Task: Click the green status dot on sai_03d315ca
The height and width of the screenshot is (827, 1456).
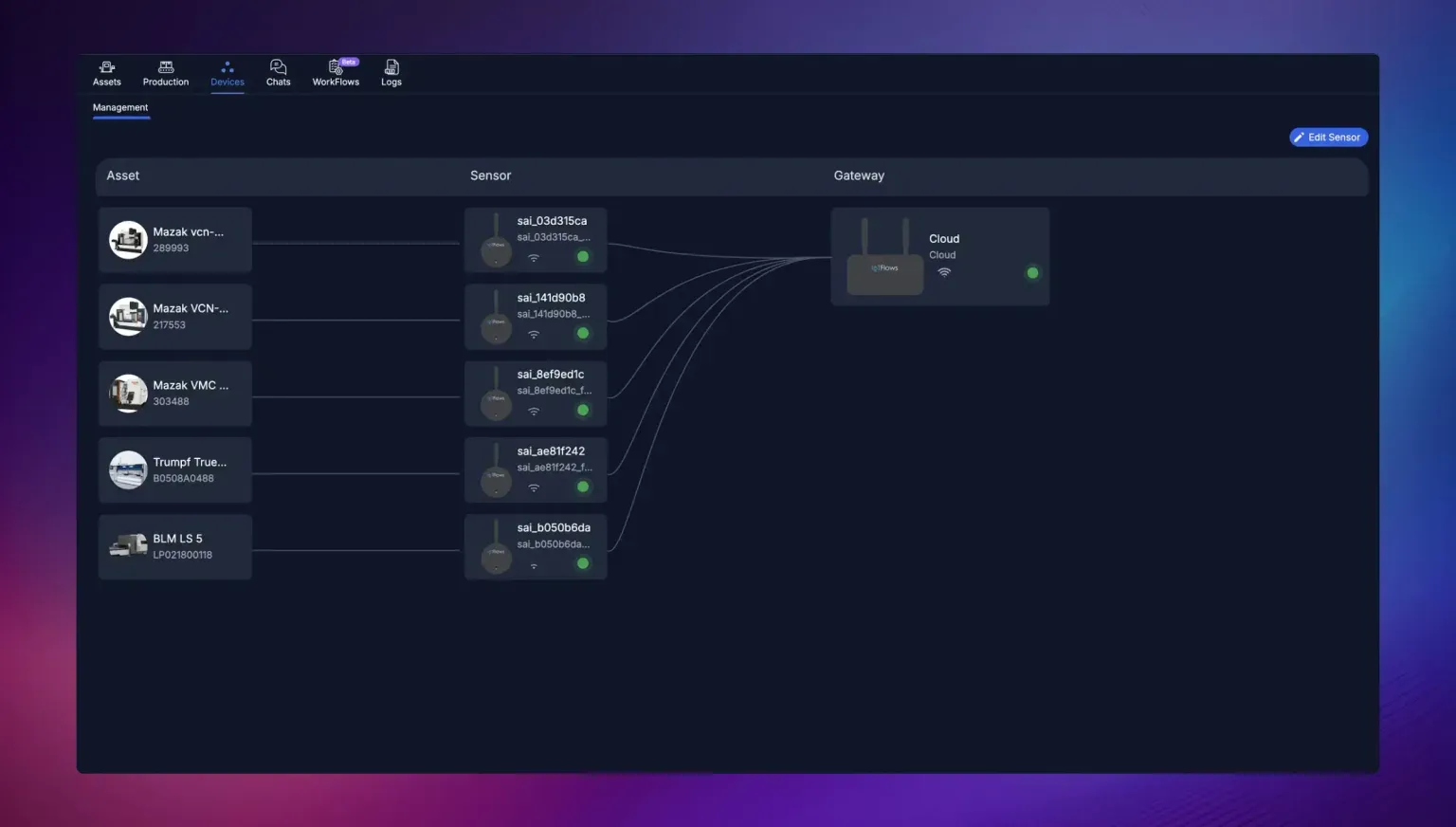Action: point(583,257)
